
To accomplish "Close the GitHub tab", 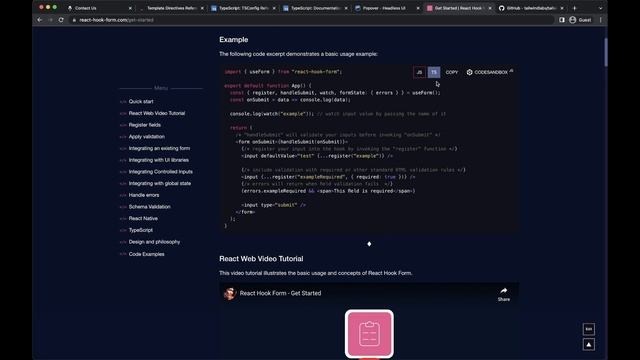I will pyautogui.click(x=562, y=8).
